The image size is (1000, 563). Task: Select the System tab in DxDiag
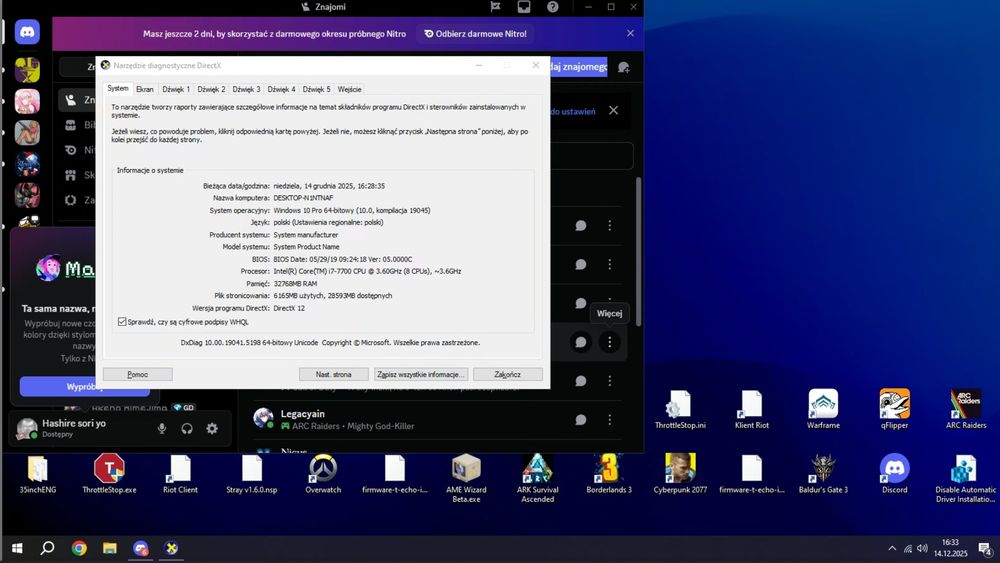point(118,89)
